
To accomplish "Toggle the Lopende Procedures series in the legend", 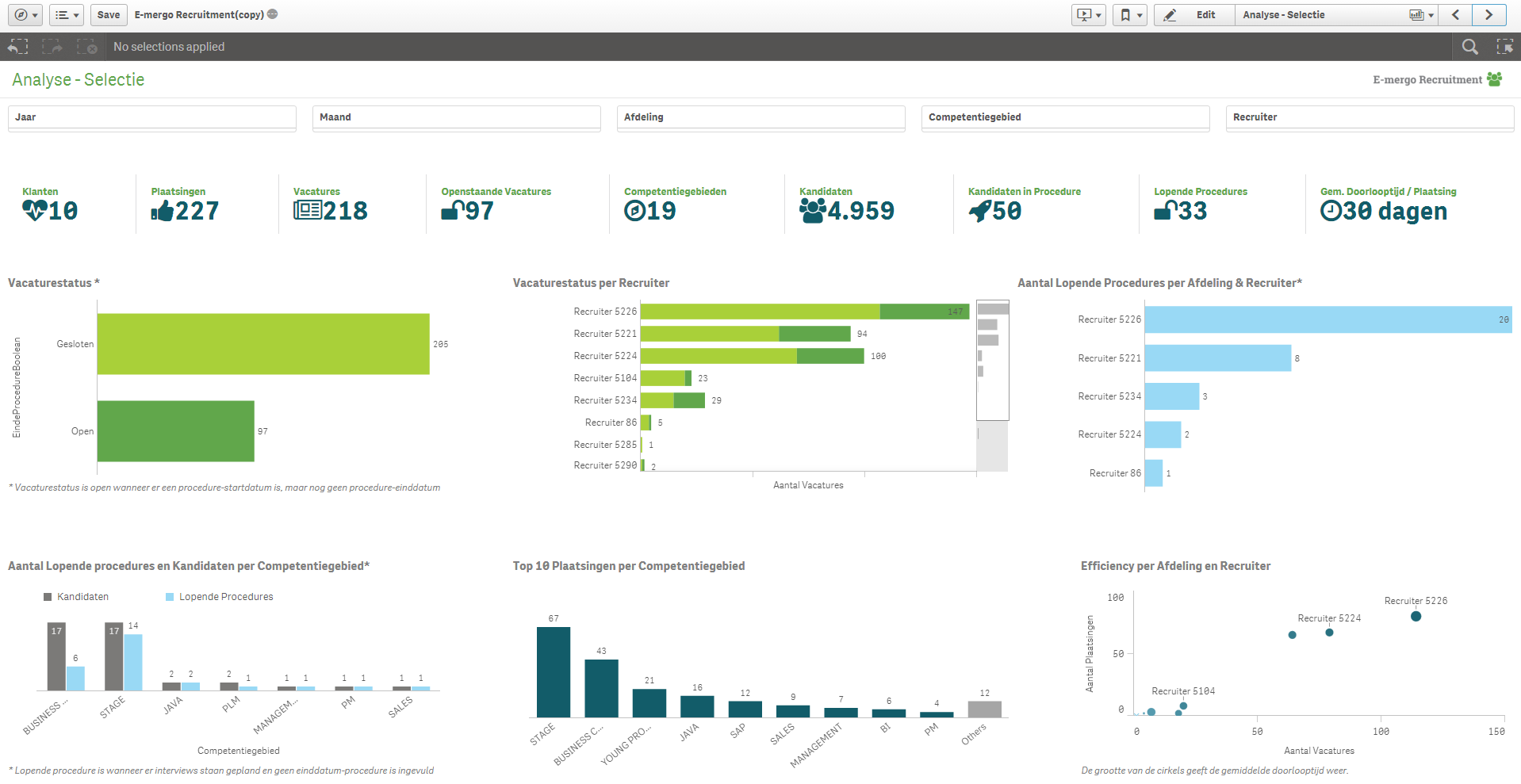I will pyautogui.click(x=225, y=596).
